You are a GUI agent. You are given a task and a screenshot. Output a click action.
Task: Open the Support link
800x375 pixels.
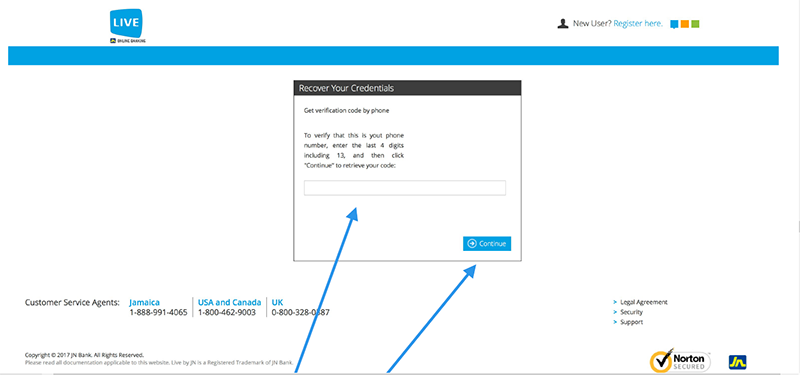[632, 322]
